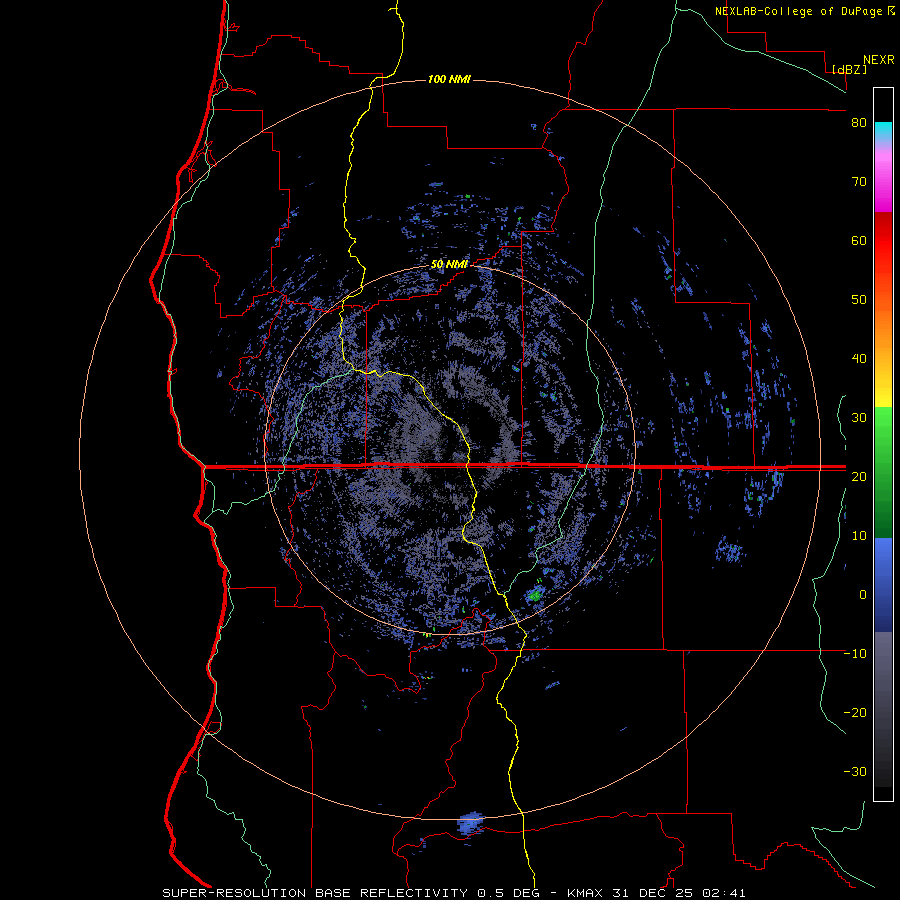Viewport: 900px width, 900px height.
Task: Click the 60 value on the dBZ scale
Action: coord(859,240)
